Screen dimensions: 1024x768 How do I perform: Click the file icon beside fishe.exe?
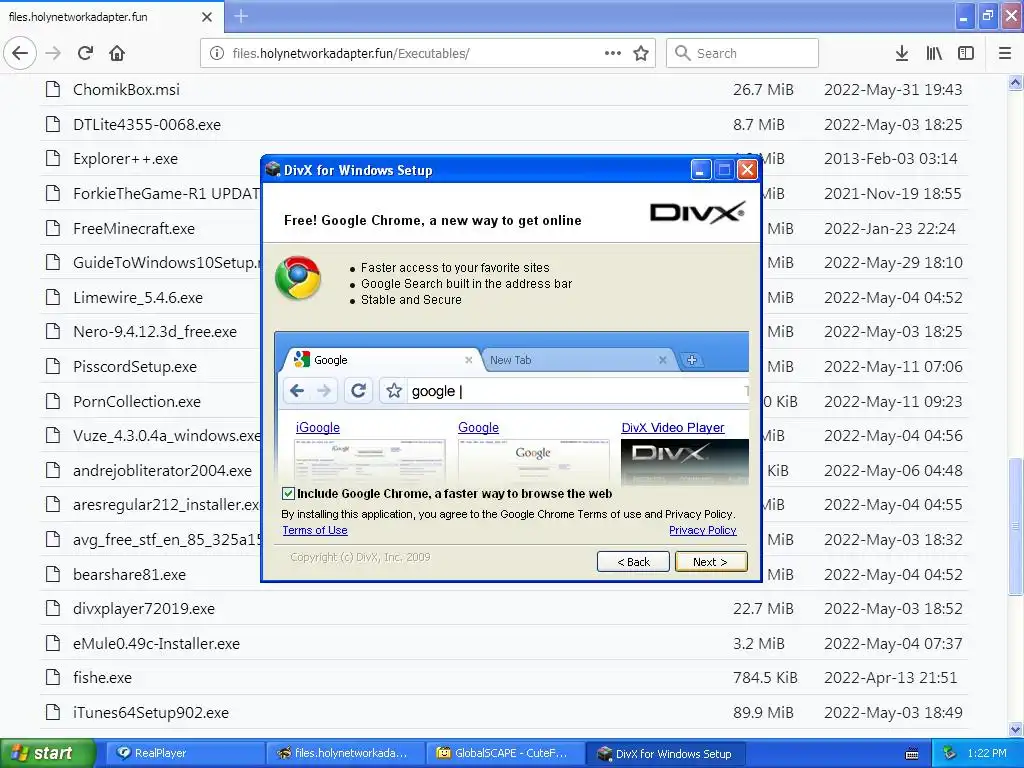pyautogui.click(x=53, y=677)
